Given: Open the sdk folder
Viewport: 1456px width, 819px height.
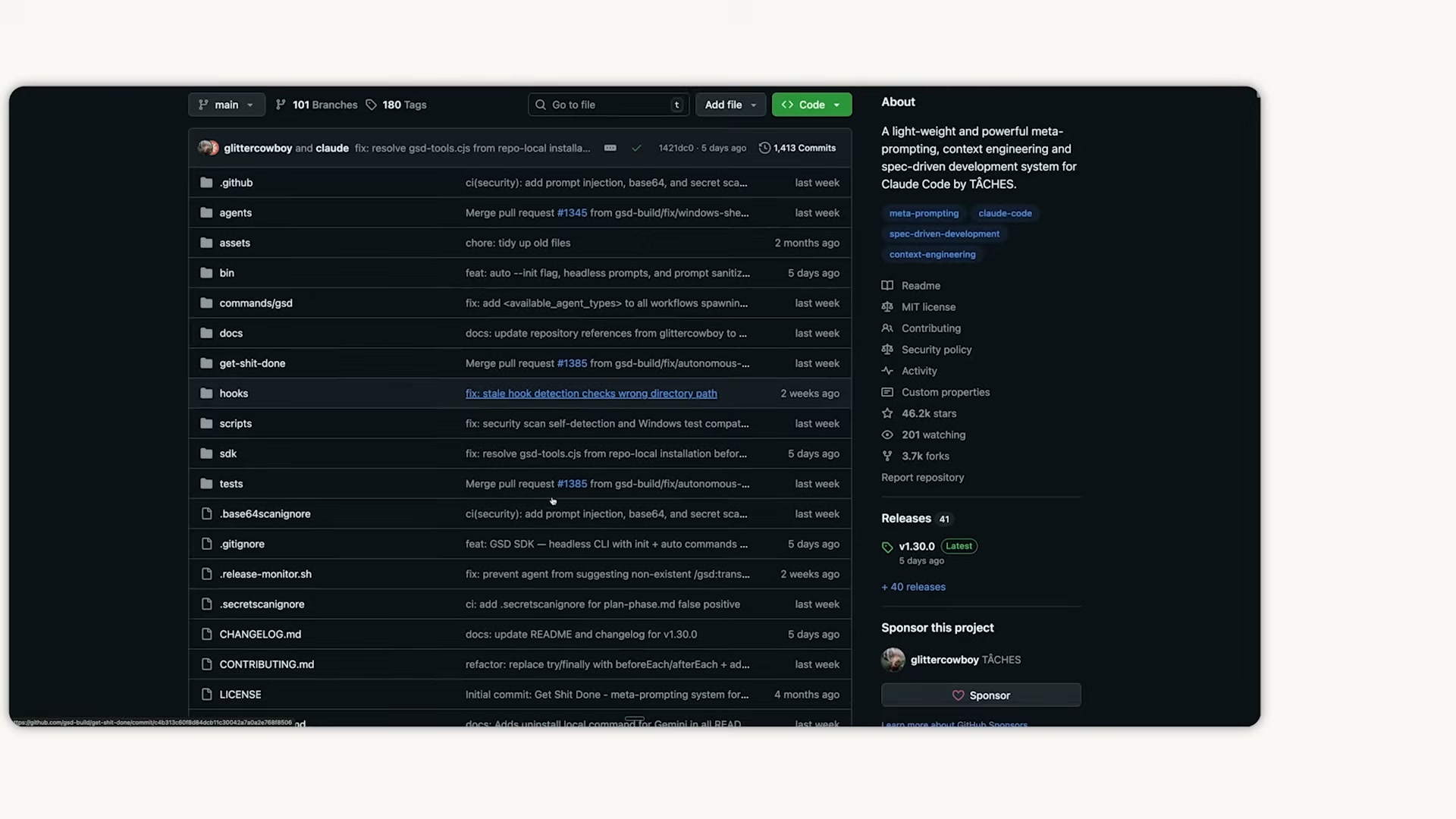Looking at the screenshot, I should [x=227, y=453].
